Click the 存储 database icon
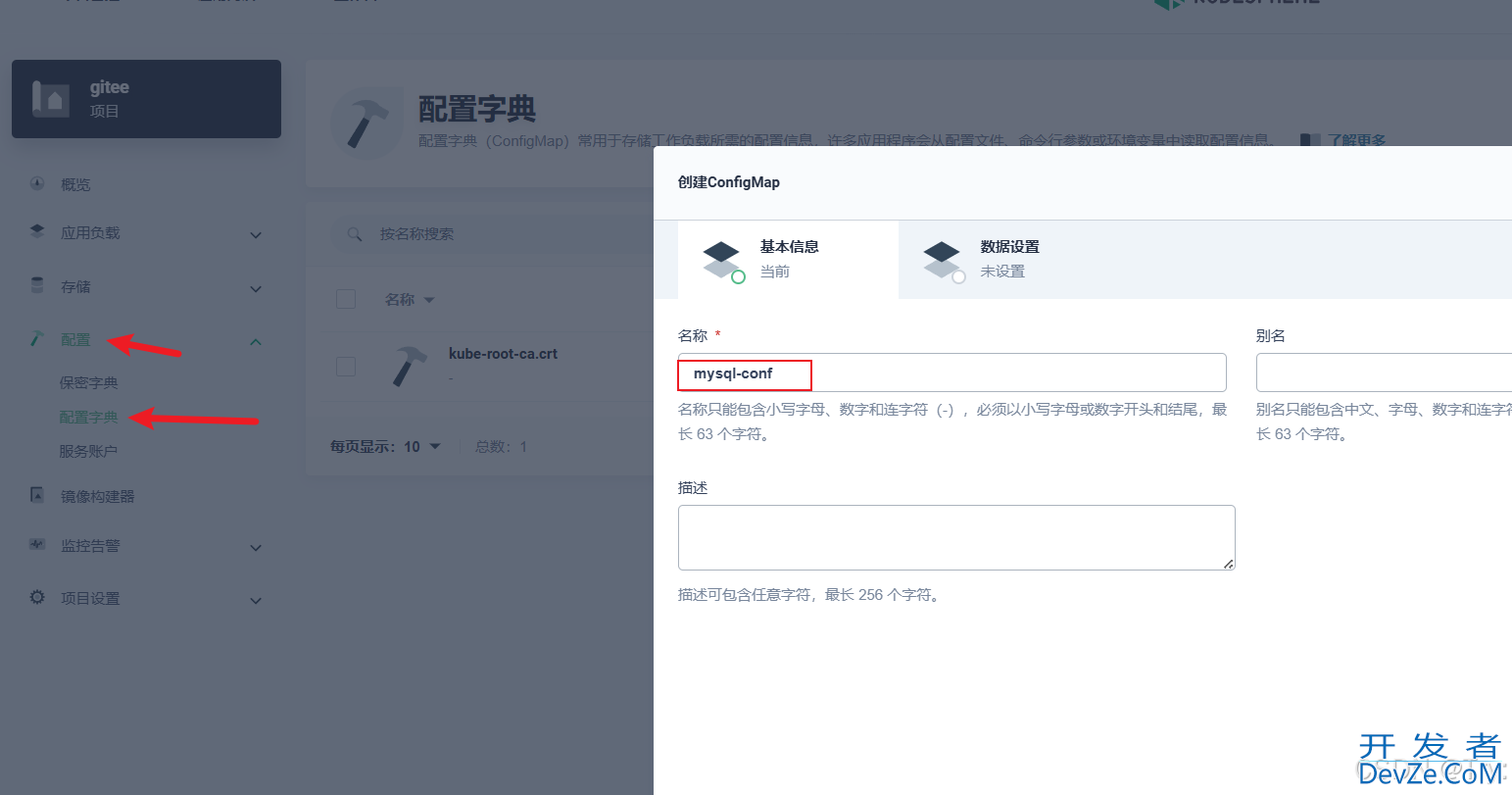The height and width of the screenshot is (795, 1512). 37,285
